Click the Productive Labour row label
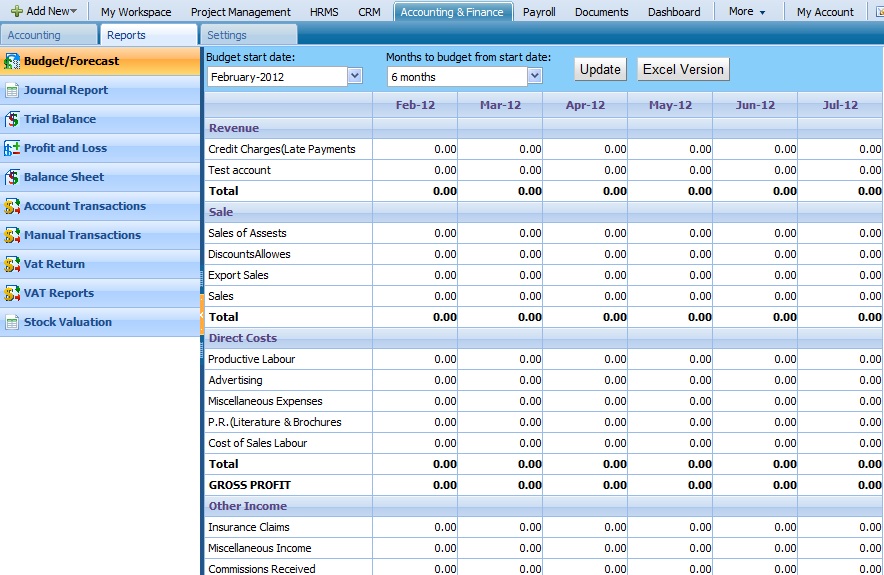 tap(251, 359)
